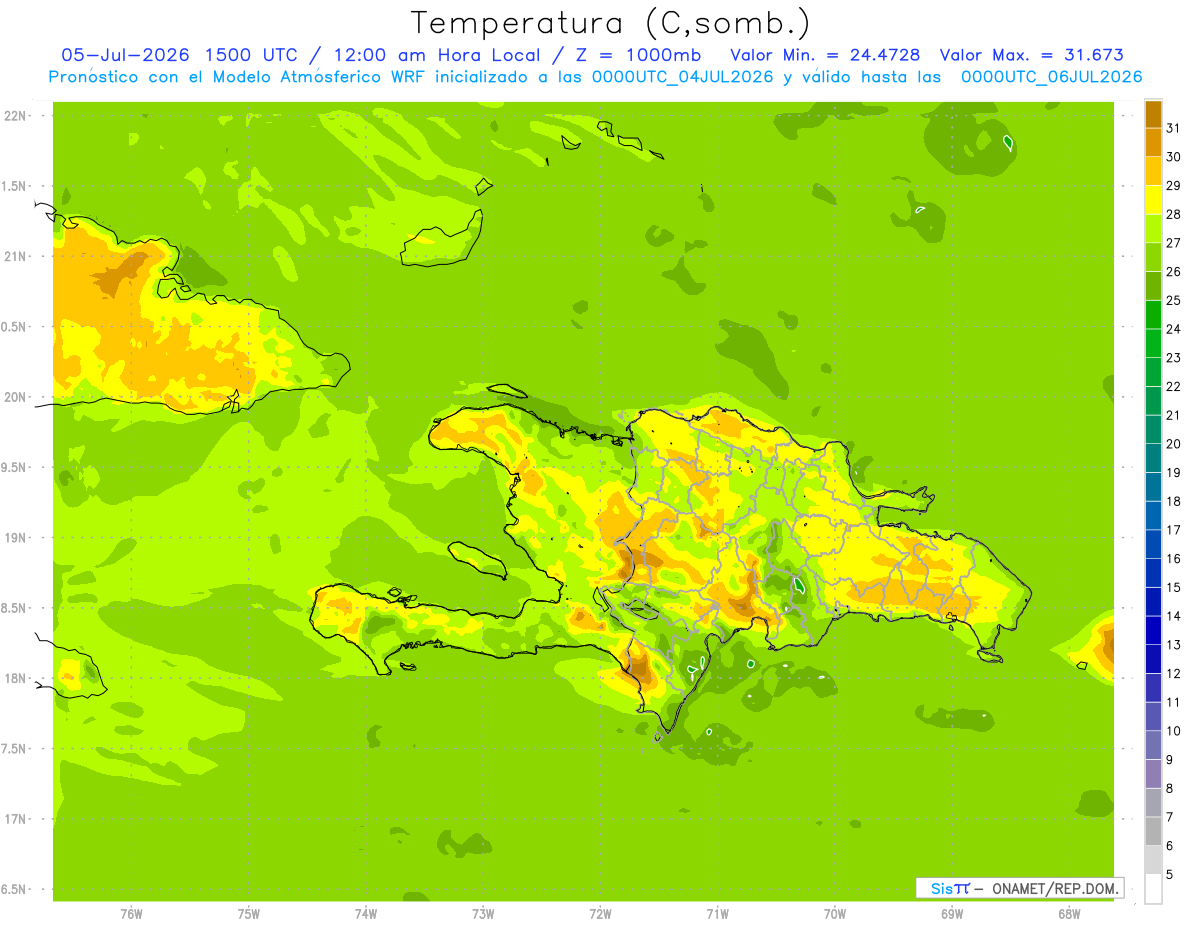Click the '75W' longitude axis label
The width and height of the screenshot is (1200, 927).
(249, 914)
